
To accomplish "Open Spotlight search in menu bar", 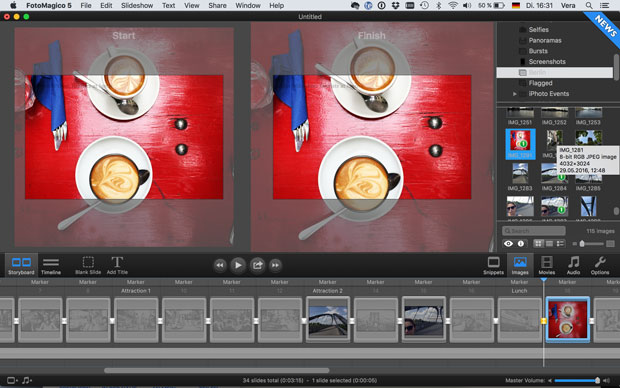I will (x=589, y=6).
